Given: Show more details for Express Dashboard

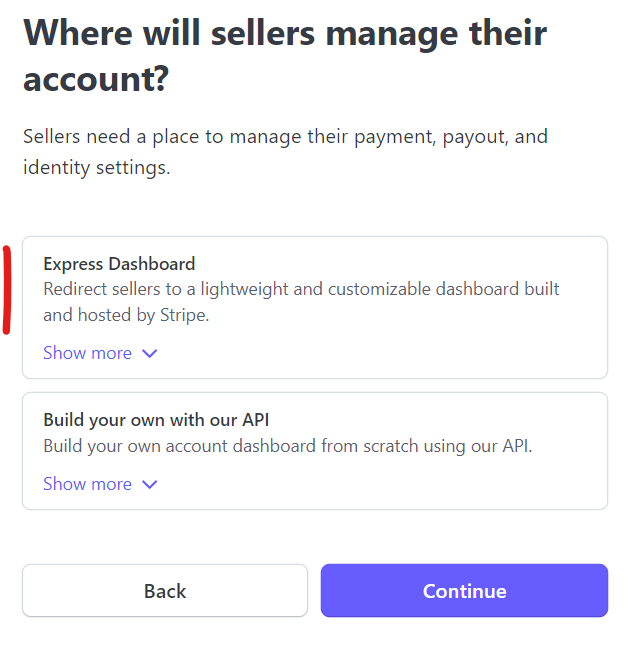Looking at the screenshot, I should (88, 353).
